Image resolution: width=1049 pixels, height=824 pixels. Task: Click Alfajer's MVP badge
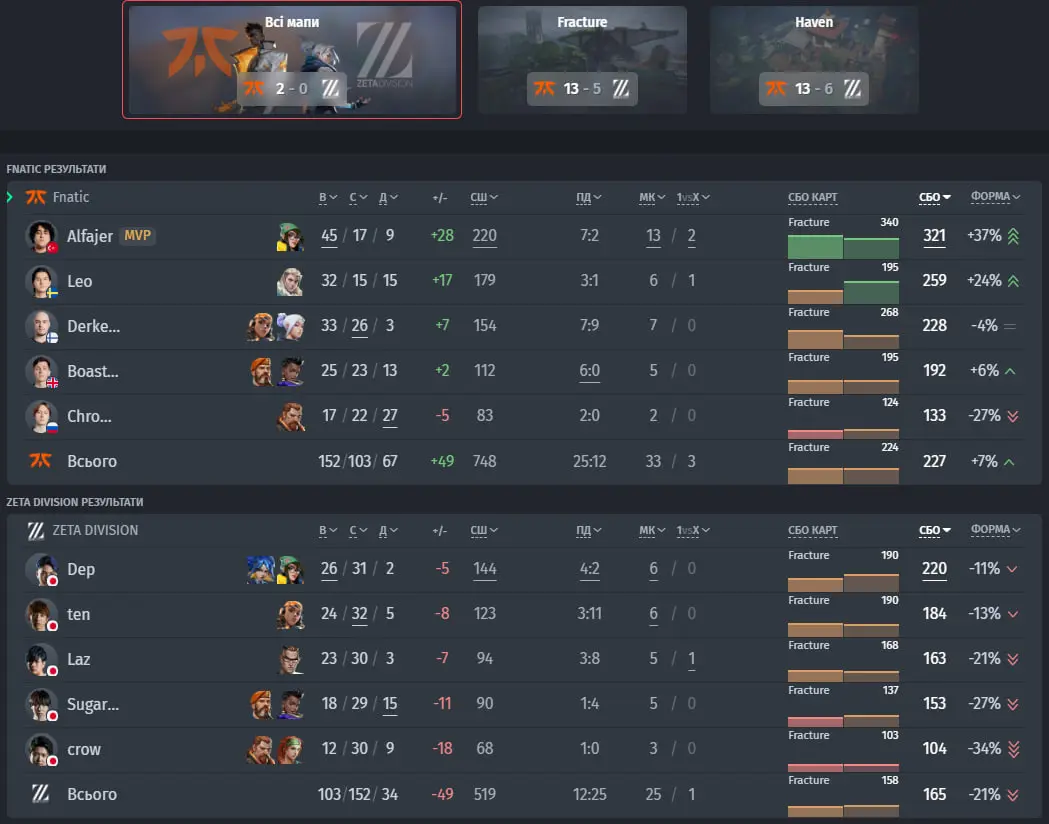[x=137, y=235]
